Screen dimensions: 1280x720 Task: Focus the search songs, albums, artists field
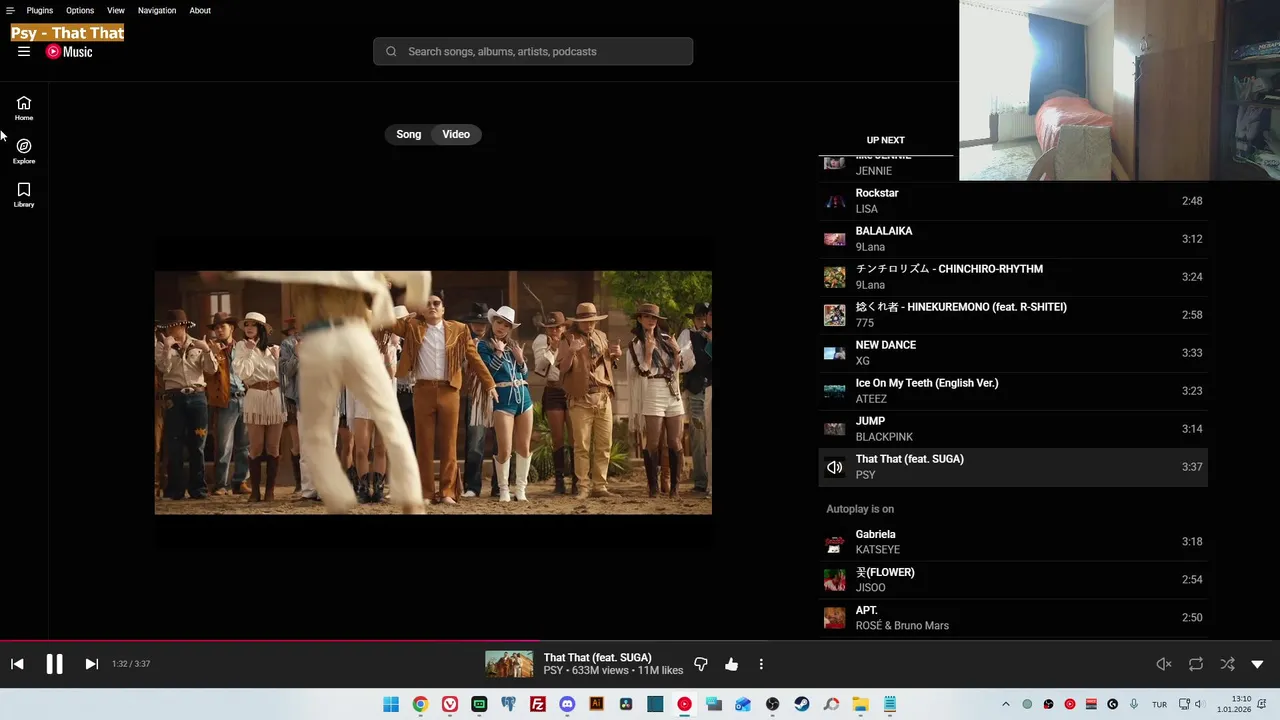pyautogui.click(x=533, y=52)
